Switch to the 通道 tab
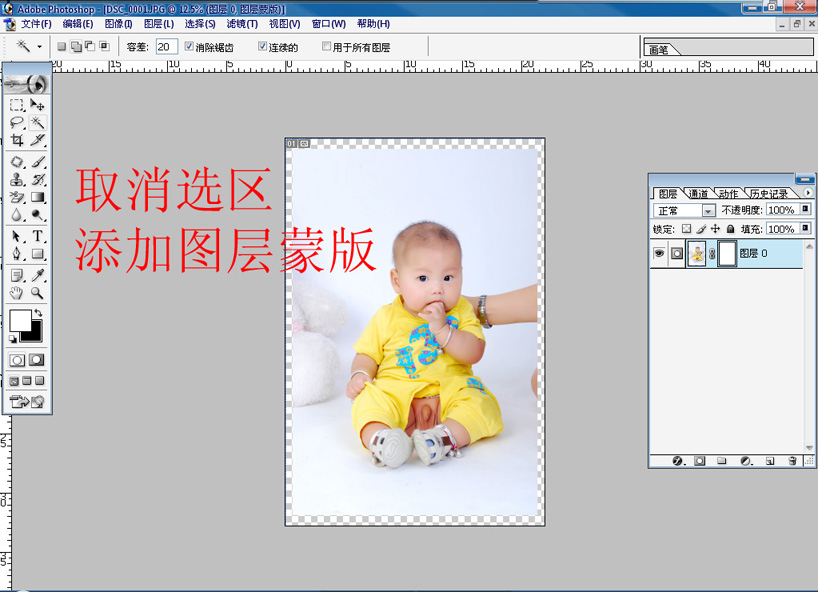The width and height of the screenshot is (818, 592). 698,193
